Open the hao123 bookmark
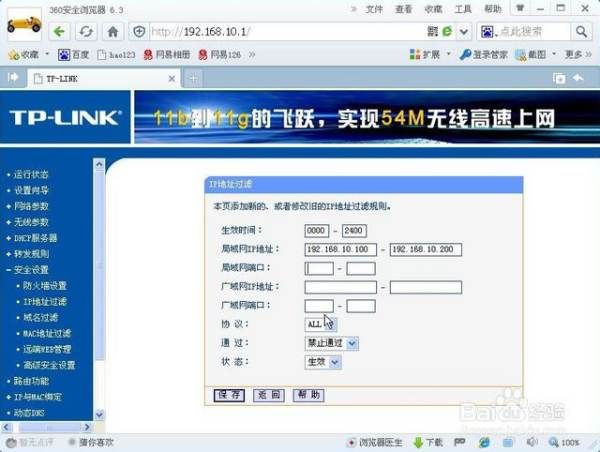 [x=116, y=55]
